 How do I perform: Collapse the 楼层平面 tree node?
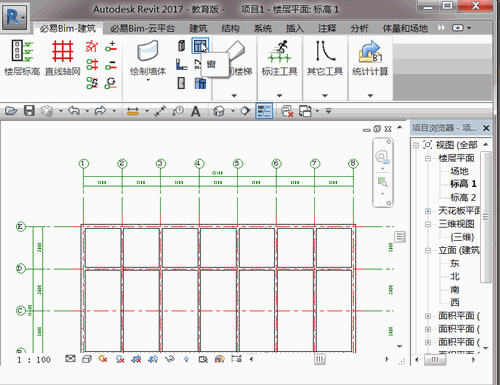point(428,158)
